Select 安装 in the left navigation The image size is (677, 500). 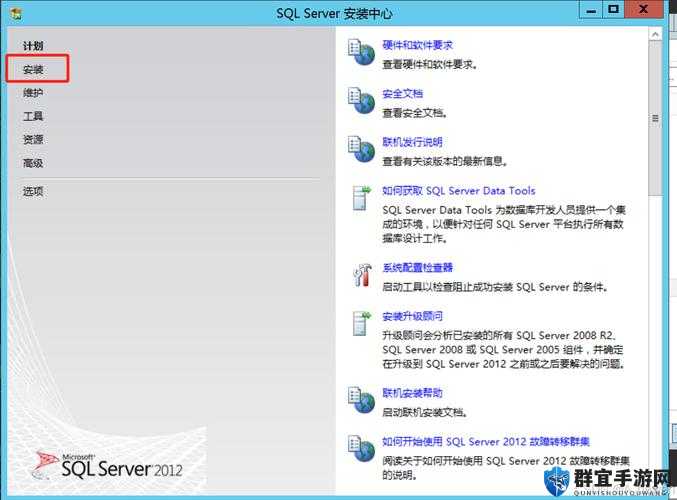click(33, 69)
